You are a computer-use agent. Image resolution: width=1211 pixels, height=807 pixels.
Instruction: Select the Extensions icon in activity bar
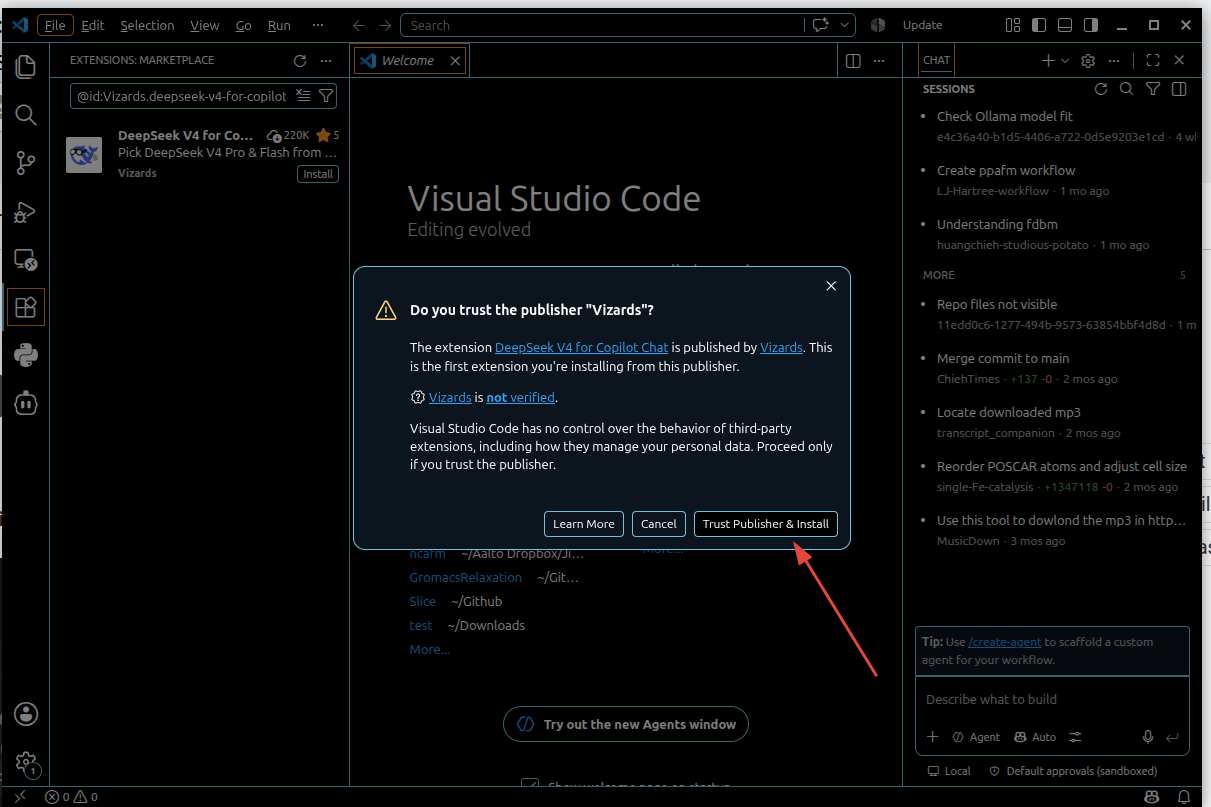click(26, 307)
